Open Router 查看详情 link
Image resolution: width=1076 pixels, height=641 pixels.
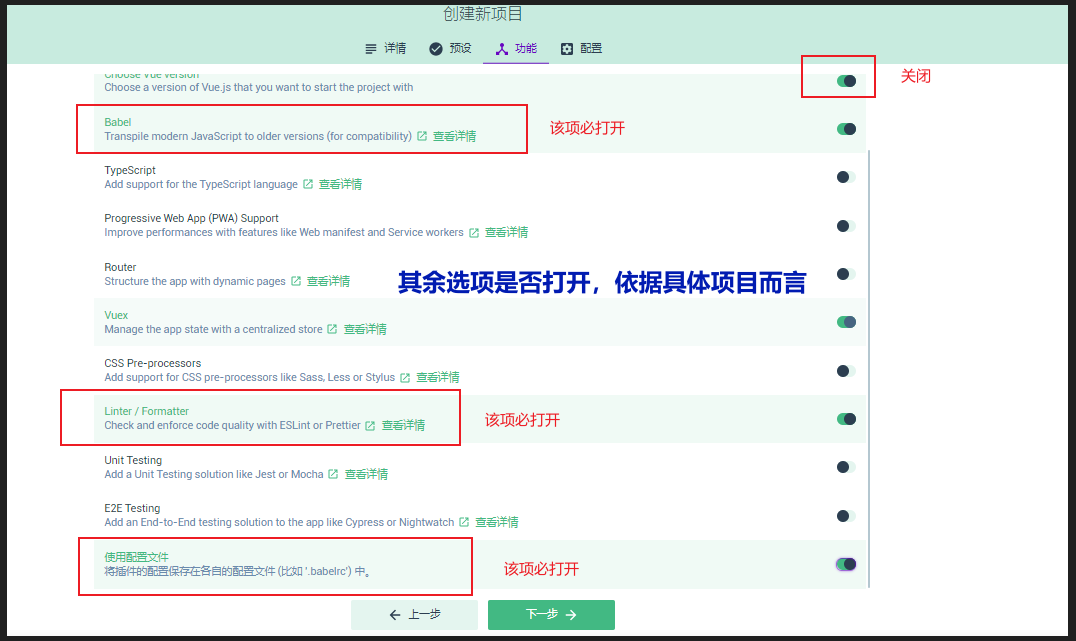pyautogui.click(x=328, y=281)
